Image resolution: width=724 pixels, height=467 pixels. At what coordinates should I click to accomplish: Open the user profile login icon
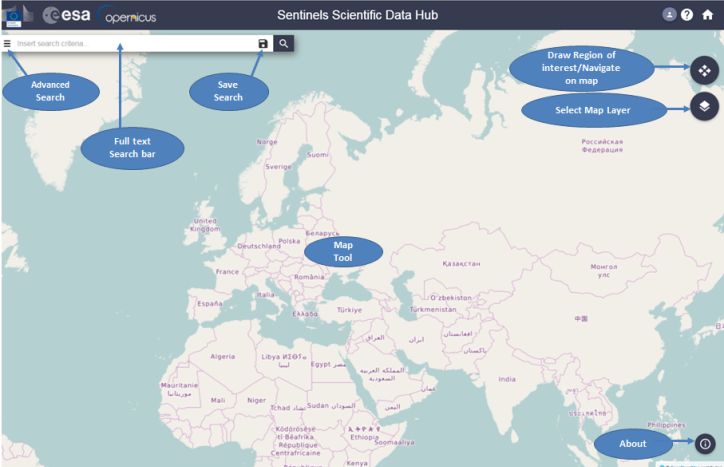point(669,15)
